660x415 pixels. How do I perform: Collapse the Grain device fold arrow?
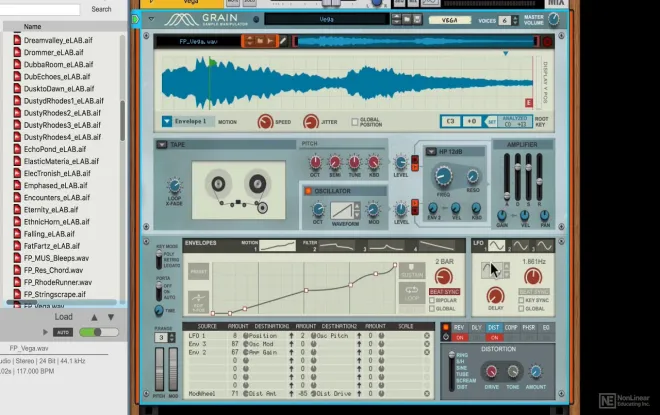pos(151,19)
